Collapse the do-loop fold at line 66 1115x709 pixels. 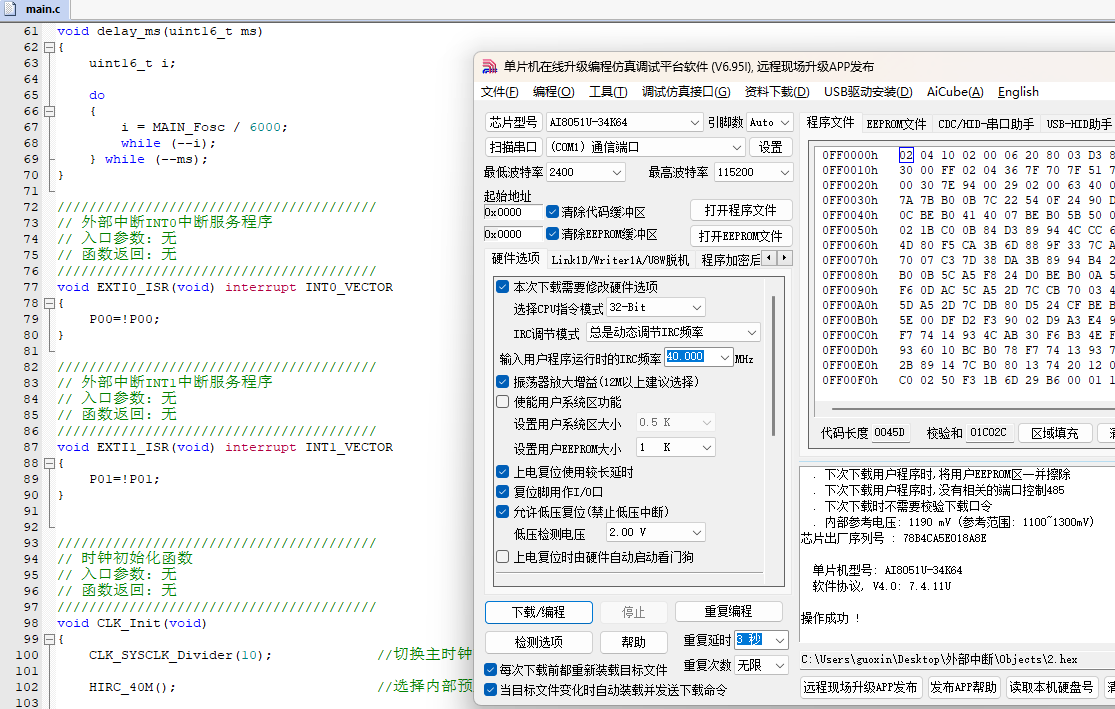coord(49,112)
